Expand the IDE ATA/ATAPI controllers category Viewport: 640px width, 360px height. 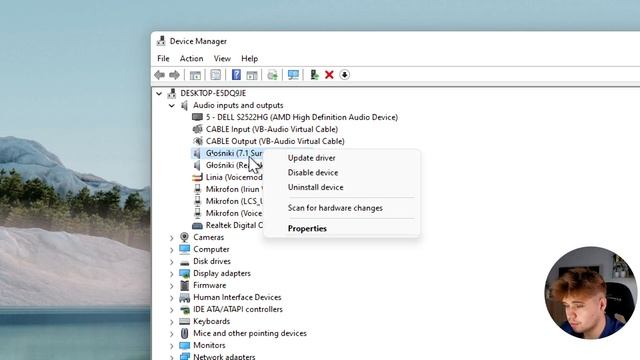click(x=172, y=310)
